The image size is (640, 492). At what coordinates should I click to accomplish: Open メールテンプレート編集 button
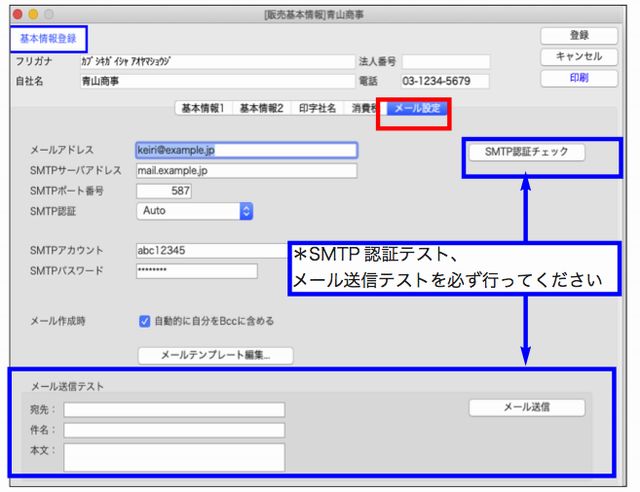pyautogui.click(x=215, y=355)
